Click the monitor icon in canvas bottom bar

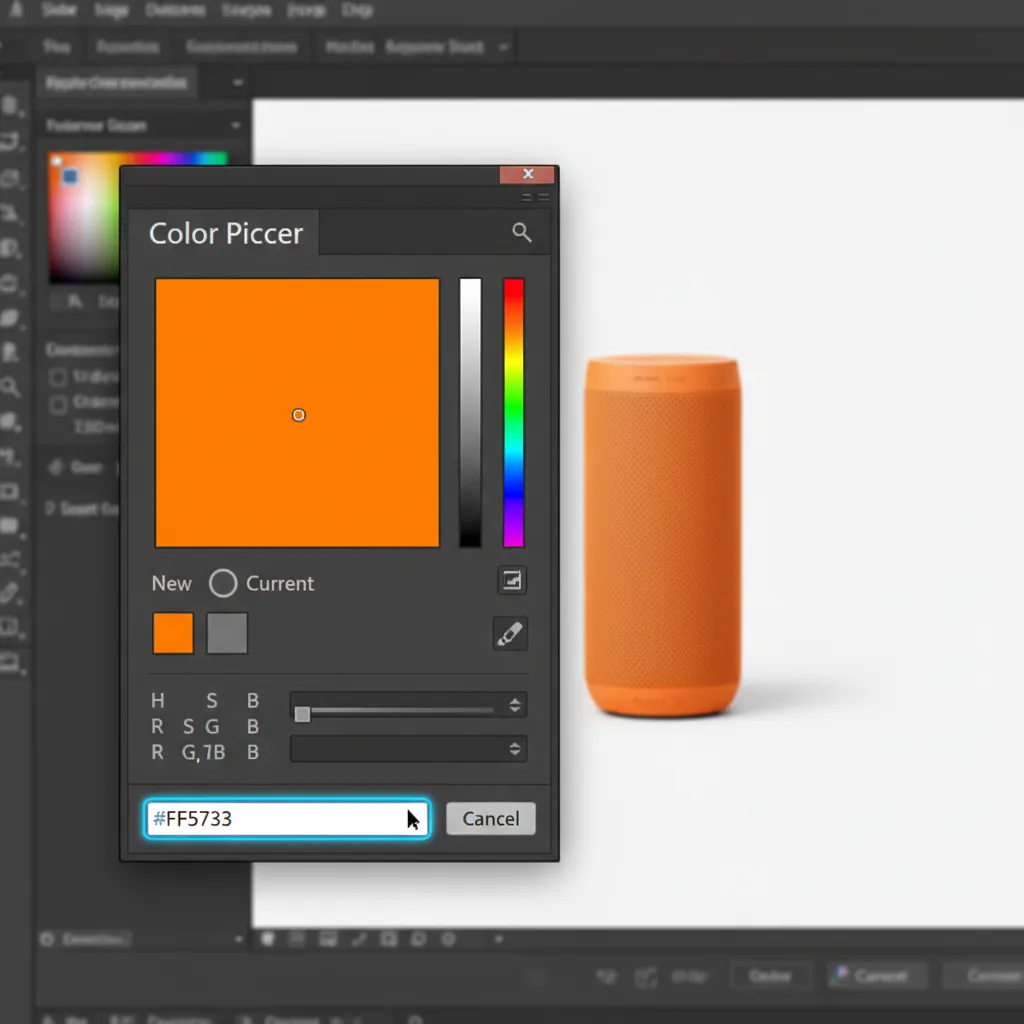click(x=328, y=939)
